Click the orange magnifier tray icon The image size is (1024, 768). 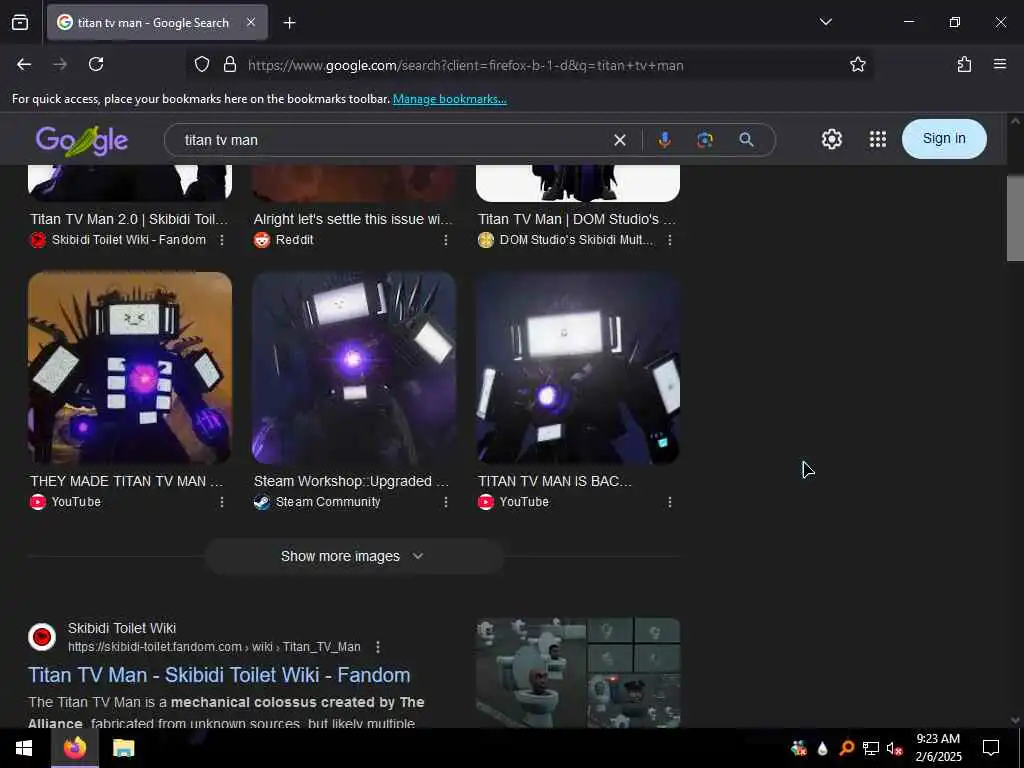pos(846,748)
